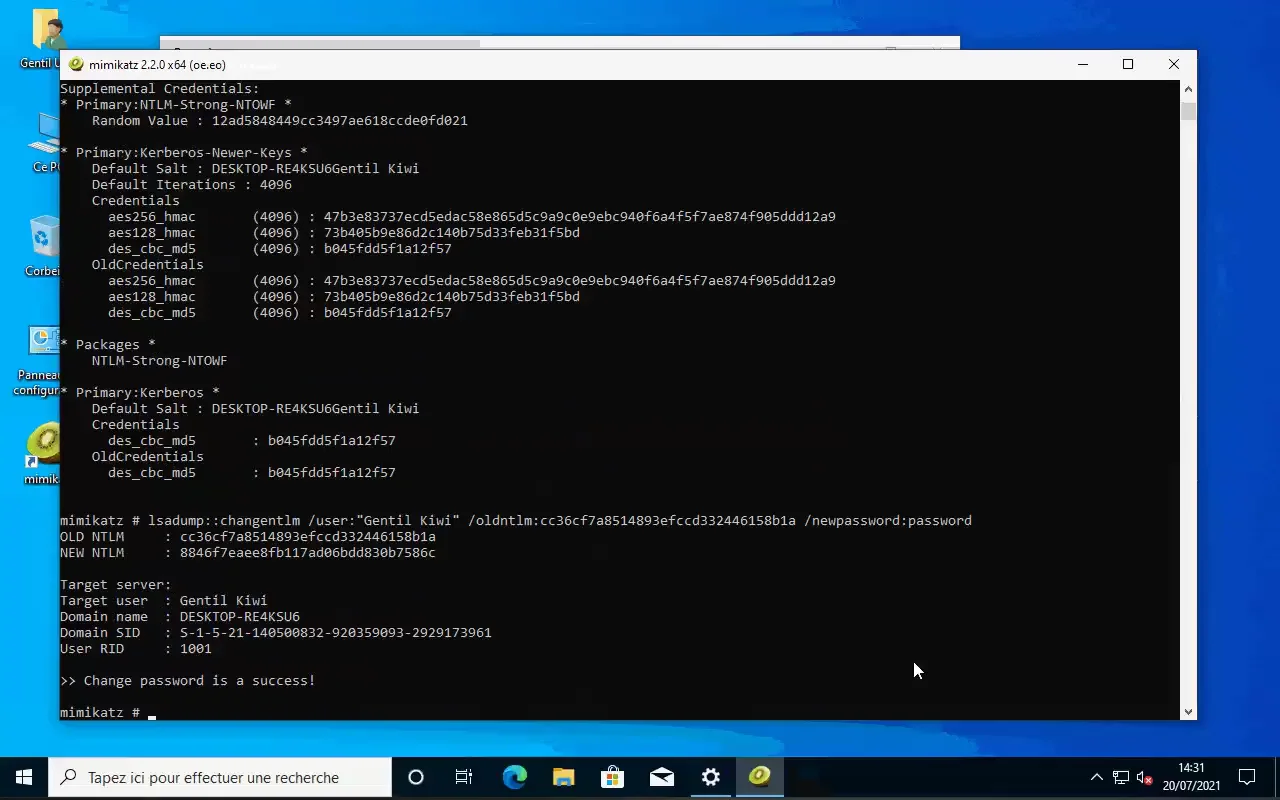The height and width of the screenshot is (800, 1280).
Task: Click the final 'mimikatz #' prompt line
Action: (108, 713)
